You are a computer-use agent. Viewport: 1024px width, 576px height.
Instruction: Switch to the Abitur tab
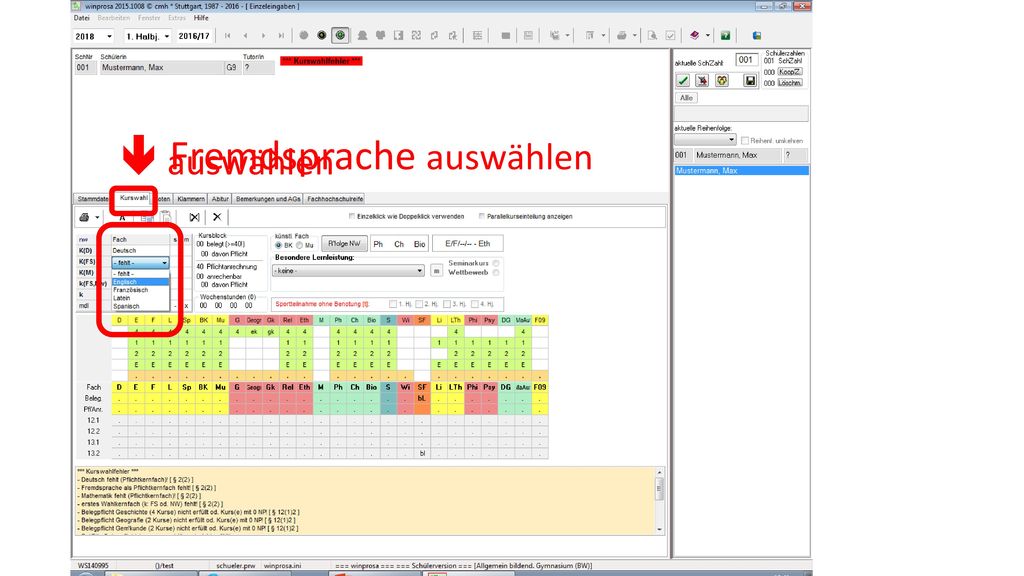(x=220, y=199)
